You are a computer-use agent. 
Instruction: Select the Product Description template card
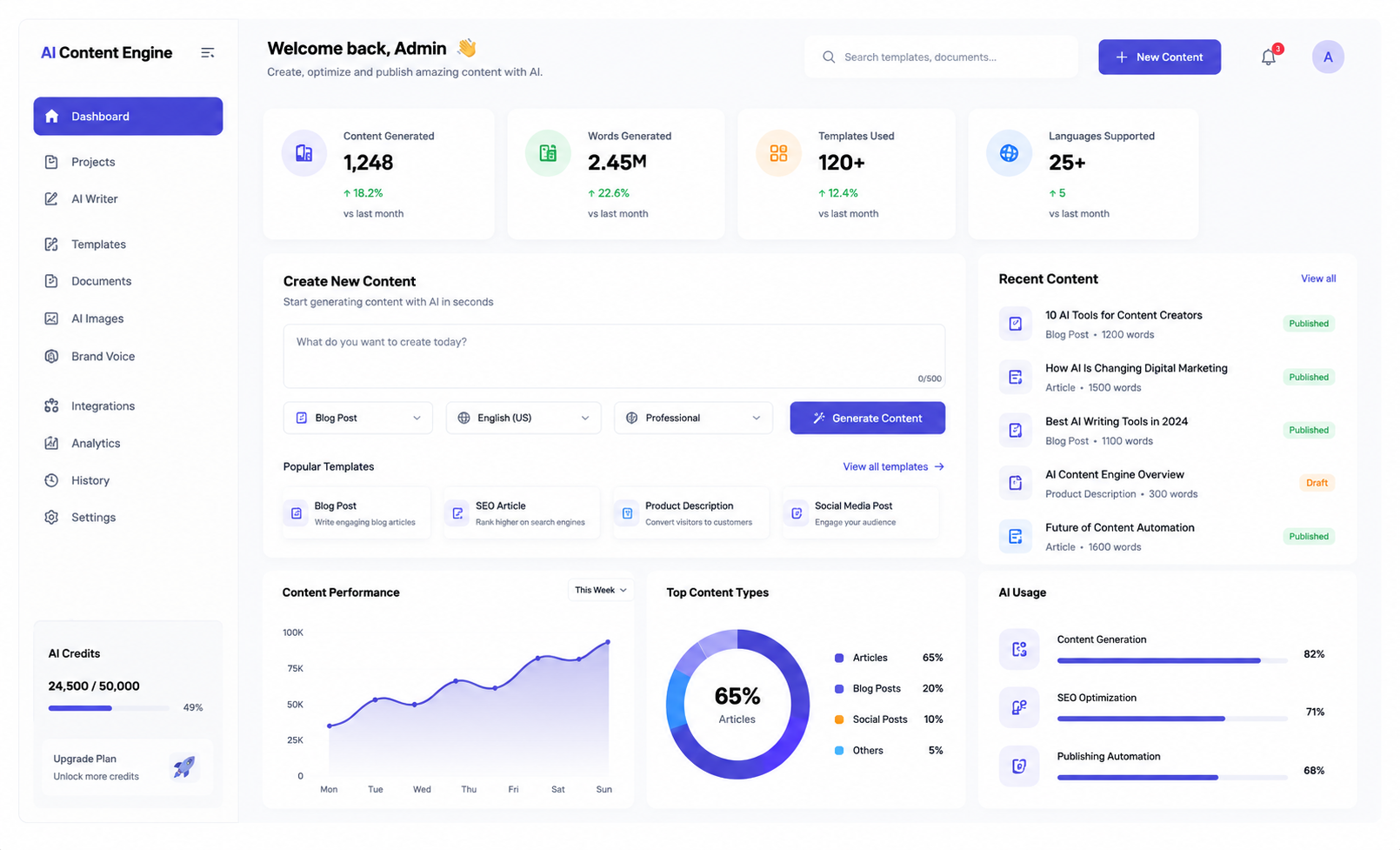tap(692, 513)
